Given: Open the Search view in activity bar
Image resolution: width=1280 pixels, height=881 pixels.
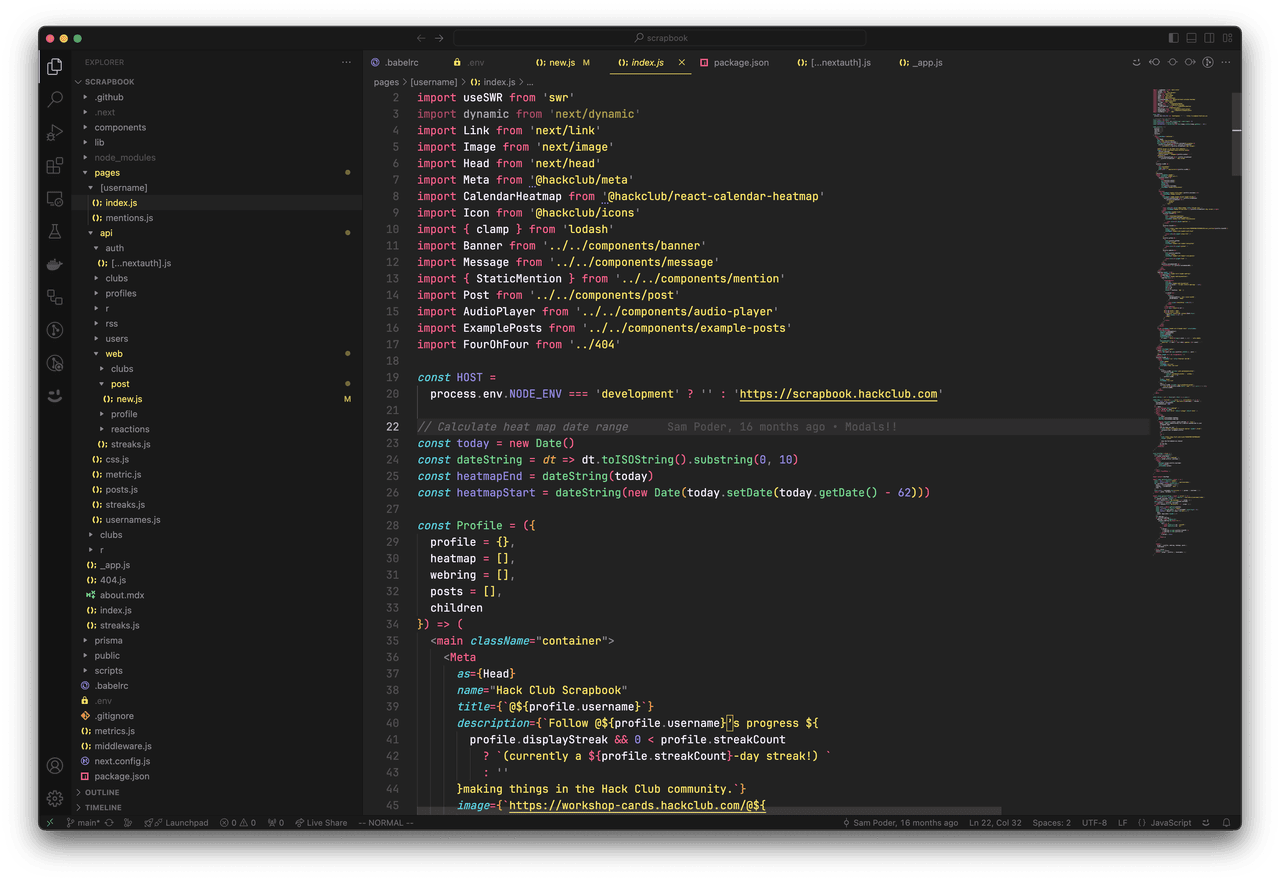Looking at the screenshot, I should point(55,99).
